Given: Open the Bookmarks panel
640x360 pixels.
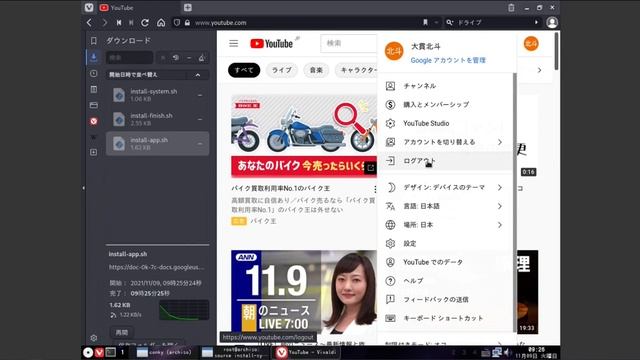Looking at the screenshot, I should coord(93,40).
